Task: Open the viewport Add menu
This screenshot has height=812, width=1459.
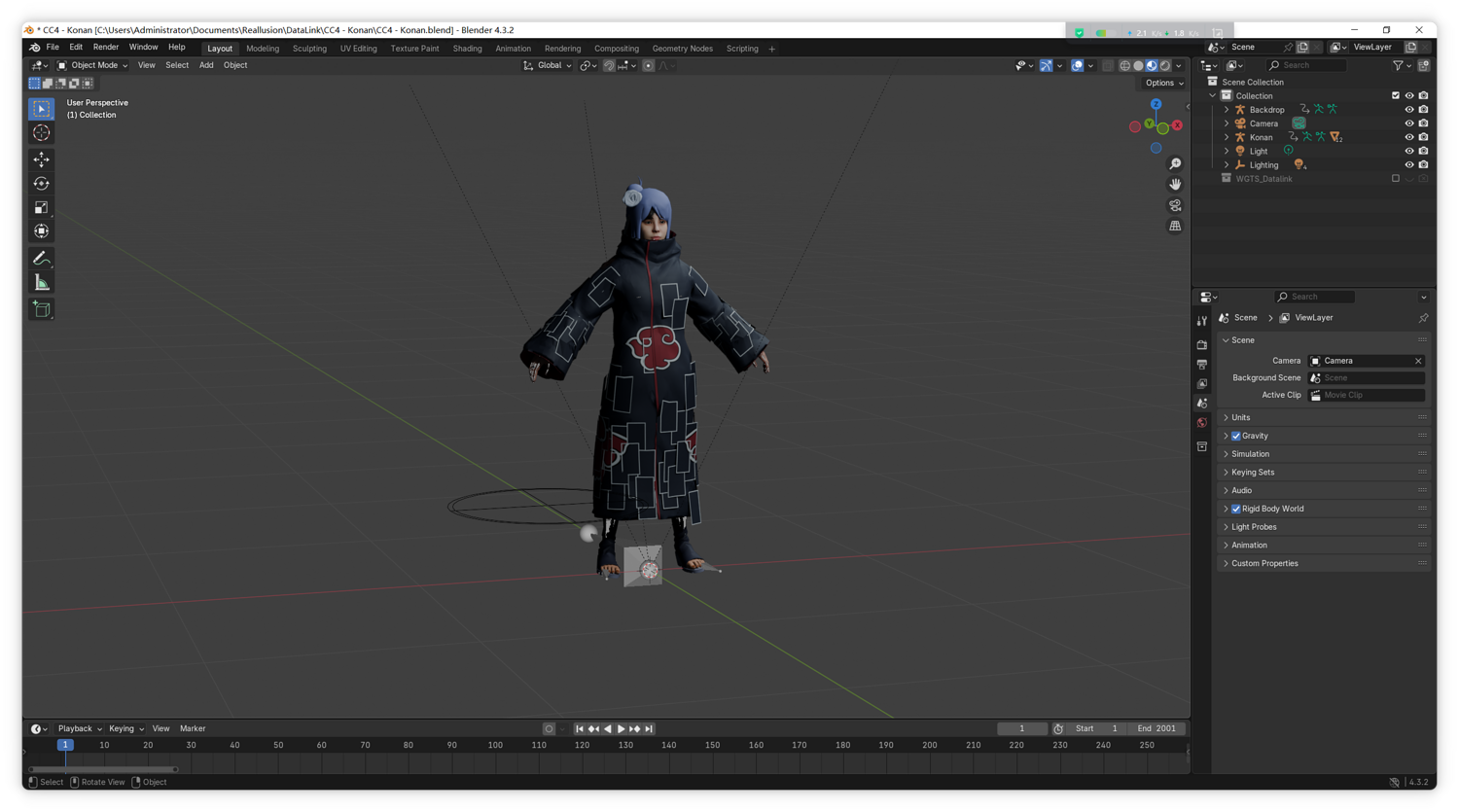Action: coord(206,66)
